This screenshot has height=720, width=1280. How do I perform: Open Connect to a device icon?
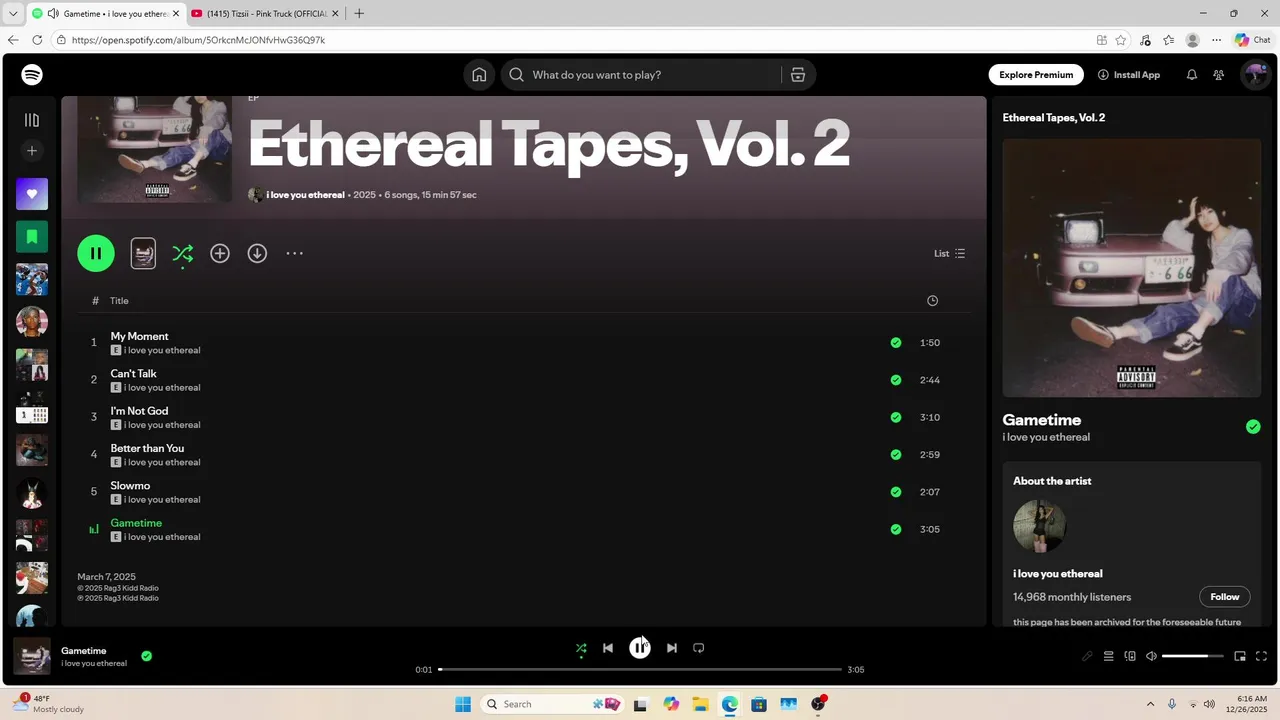[x=1130, y=656]
